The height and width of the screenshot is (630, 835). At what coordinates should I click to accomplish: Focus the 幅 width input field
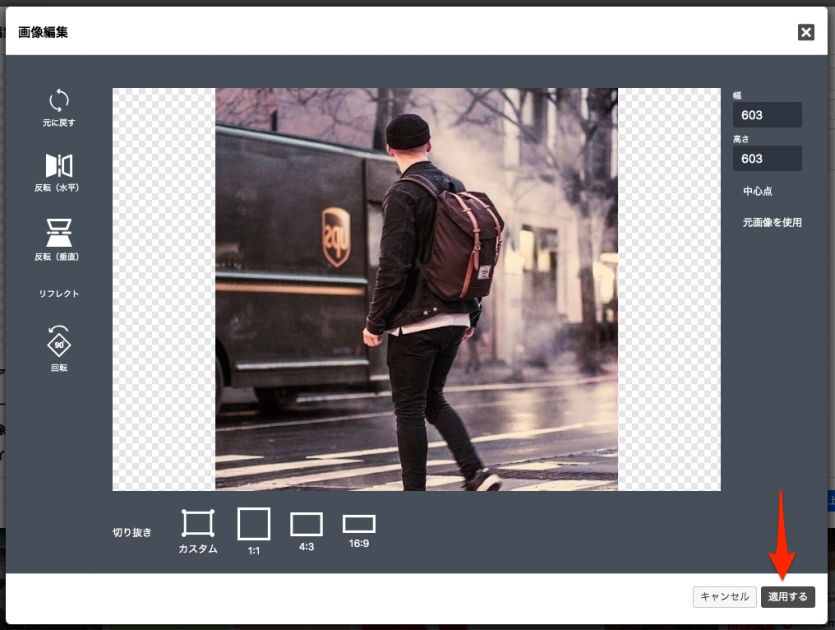coord(767,115)
